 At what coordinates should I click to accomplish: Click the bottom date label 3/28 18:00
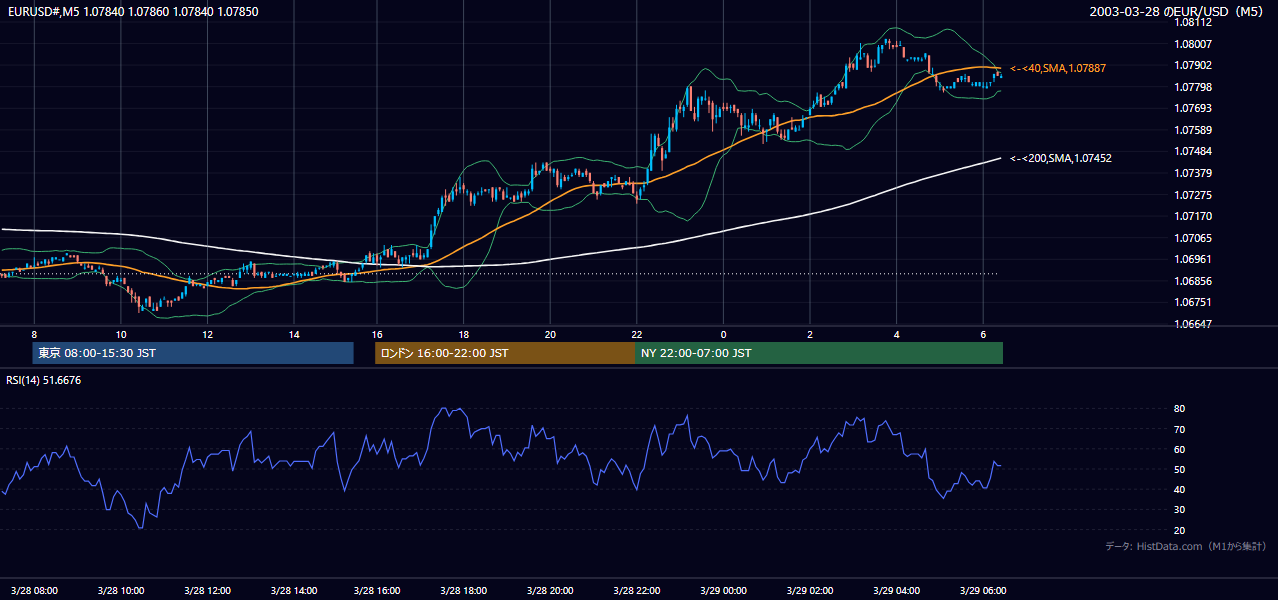pos(463,591)
